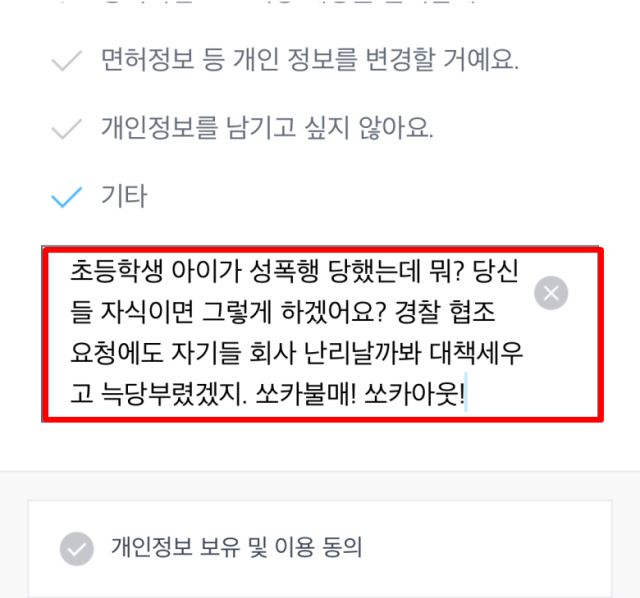The image size is (640, 598).
Task: Click 요청에도 at start of third line
Action: tap(116, 353)
